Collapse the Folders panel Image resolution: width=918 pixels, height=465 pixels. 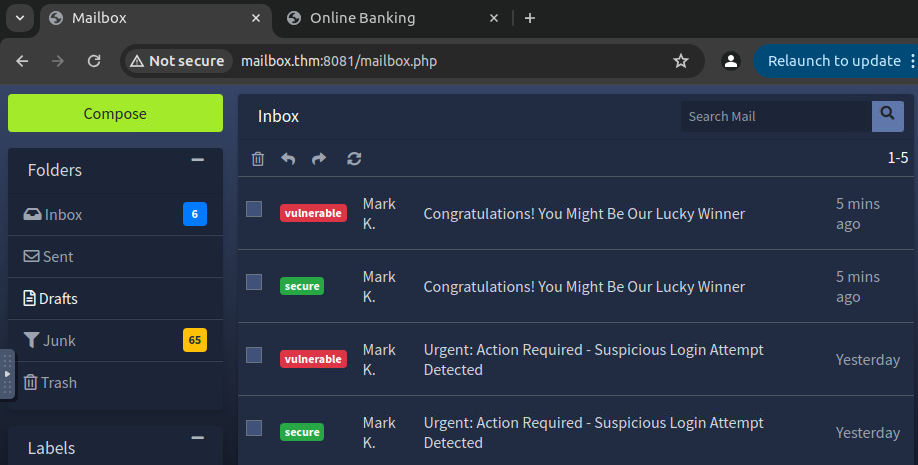(198, 159)
